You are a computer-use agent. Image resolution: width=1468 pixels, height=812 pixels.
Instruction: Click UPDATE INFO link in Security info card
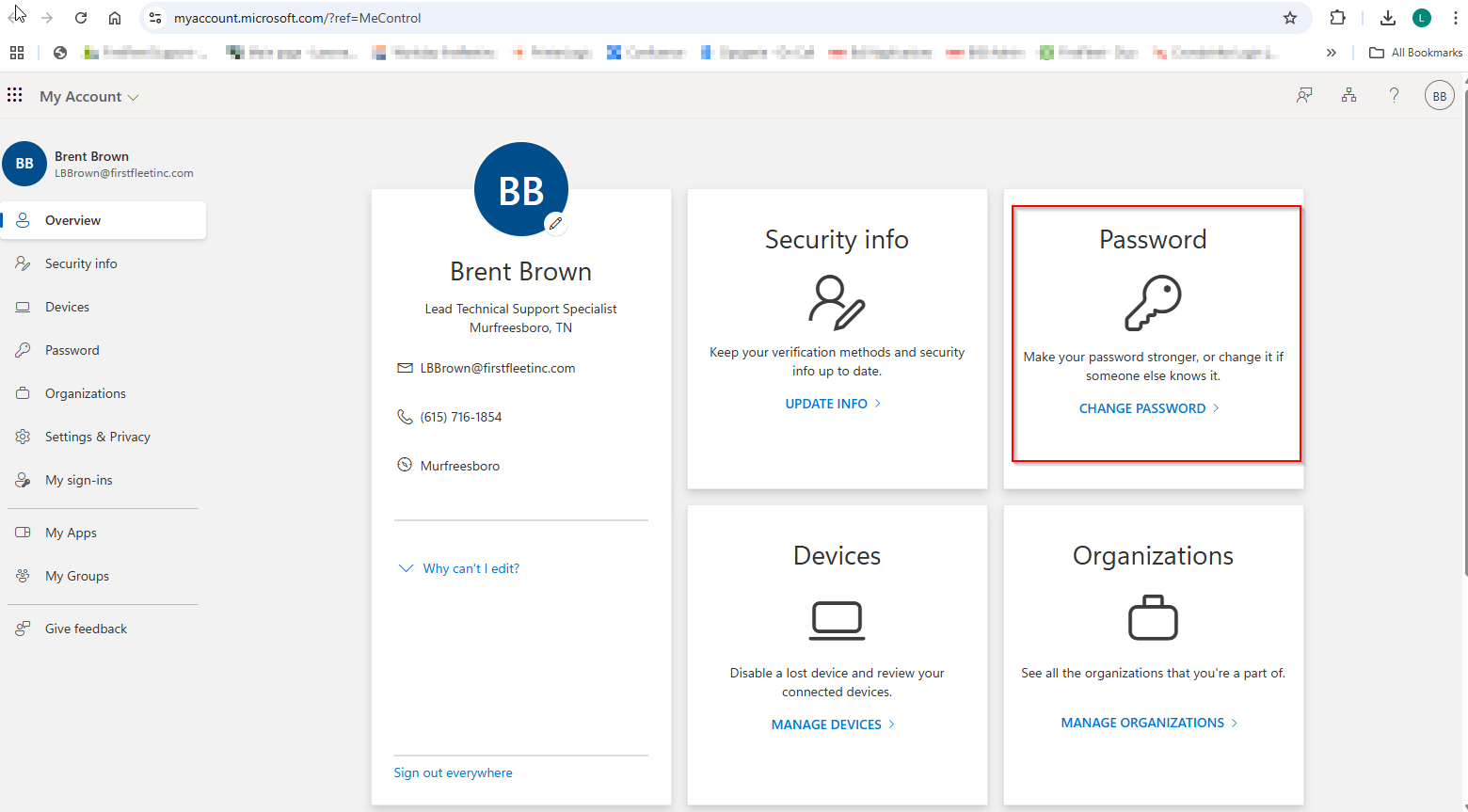click(x=833, y=404)
